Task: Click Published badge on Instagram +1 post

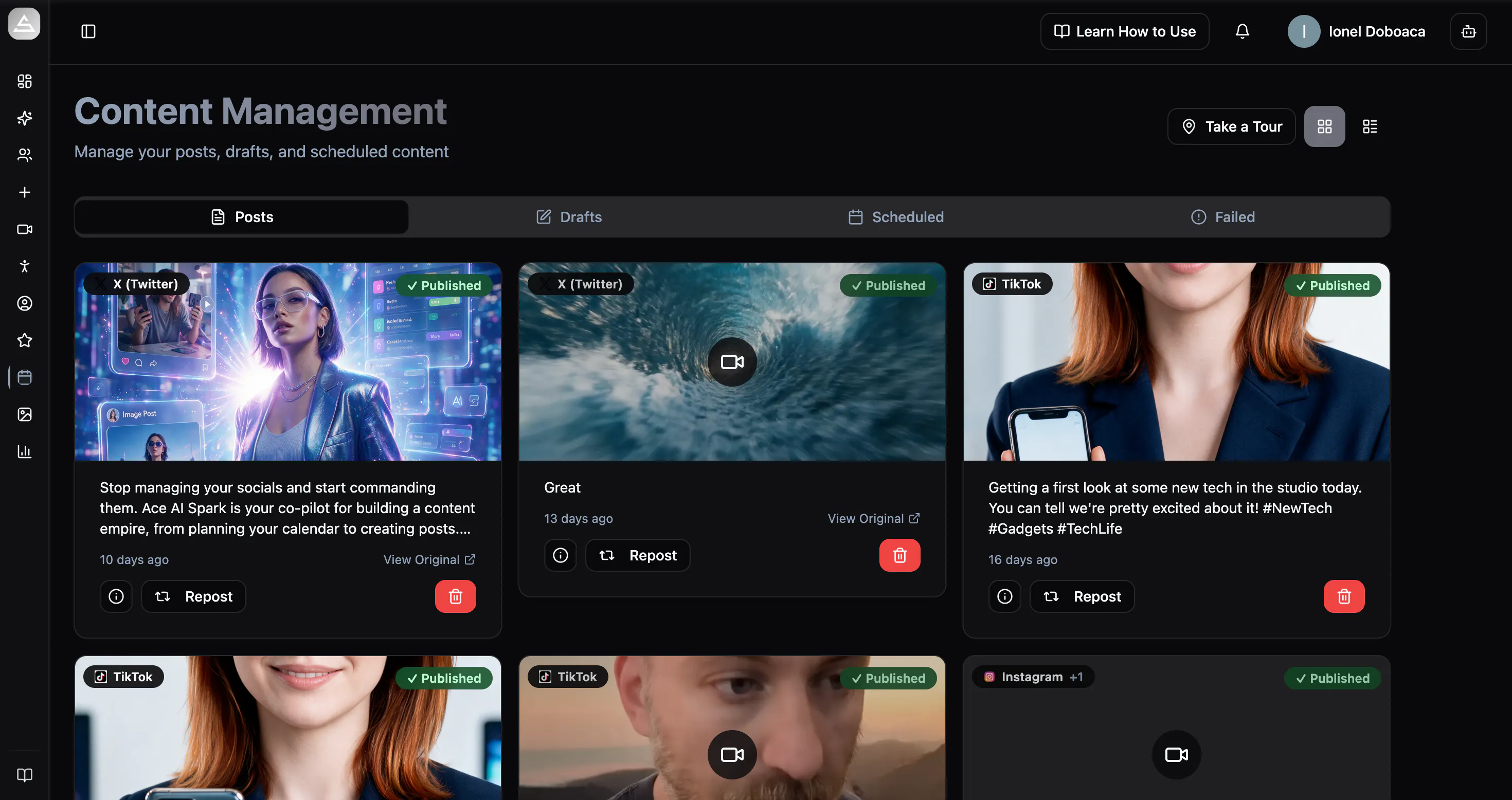Action: (1333, 678)
